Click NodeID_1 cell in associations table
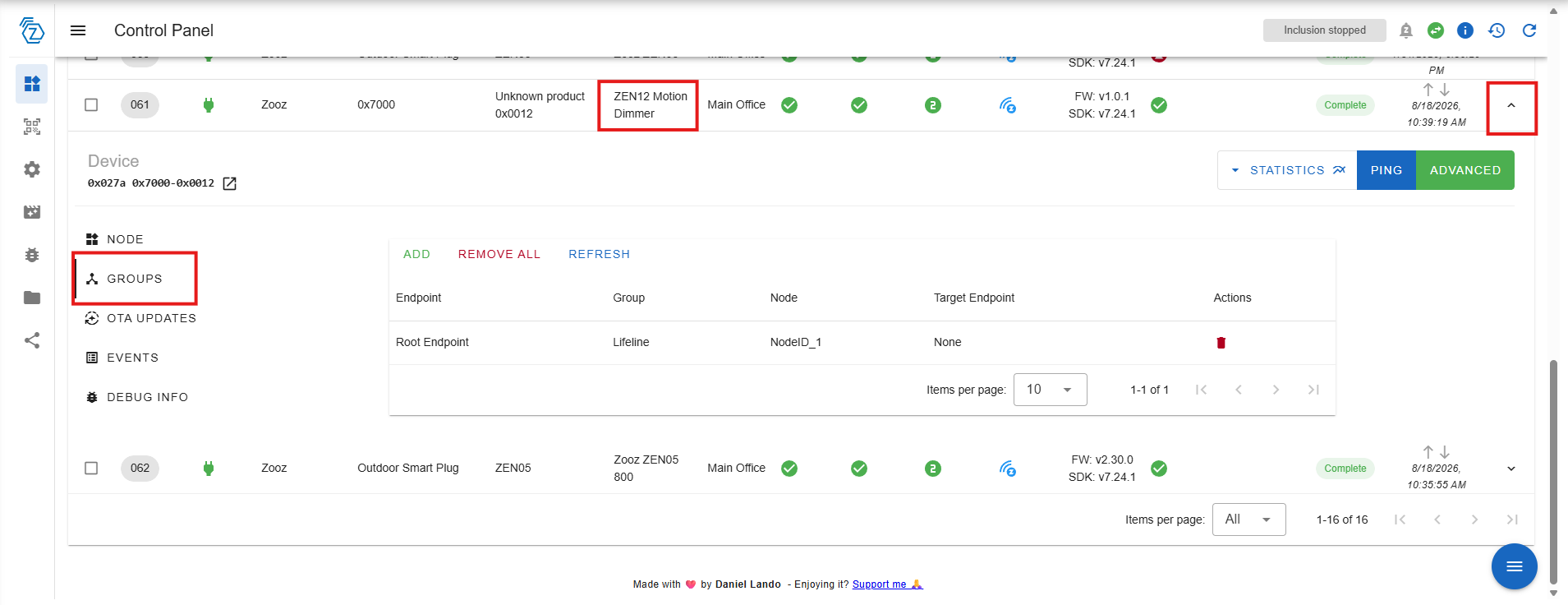This screenshot has width=1568, height=605. click(x=796, y=343)
